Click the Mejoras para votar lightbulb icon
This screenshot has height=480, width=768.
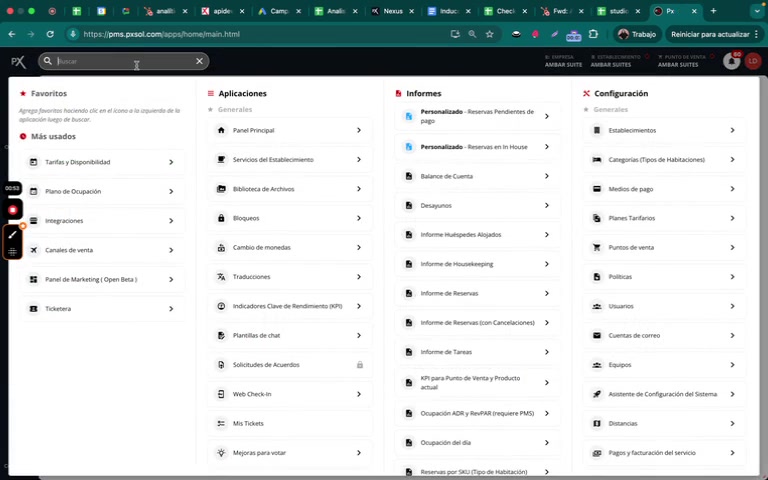click(221, 453)
